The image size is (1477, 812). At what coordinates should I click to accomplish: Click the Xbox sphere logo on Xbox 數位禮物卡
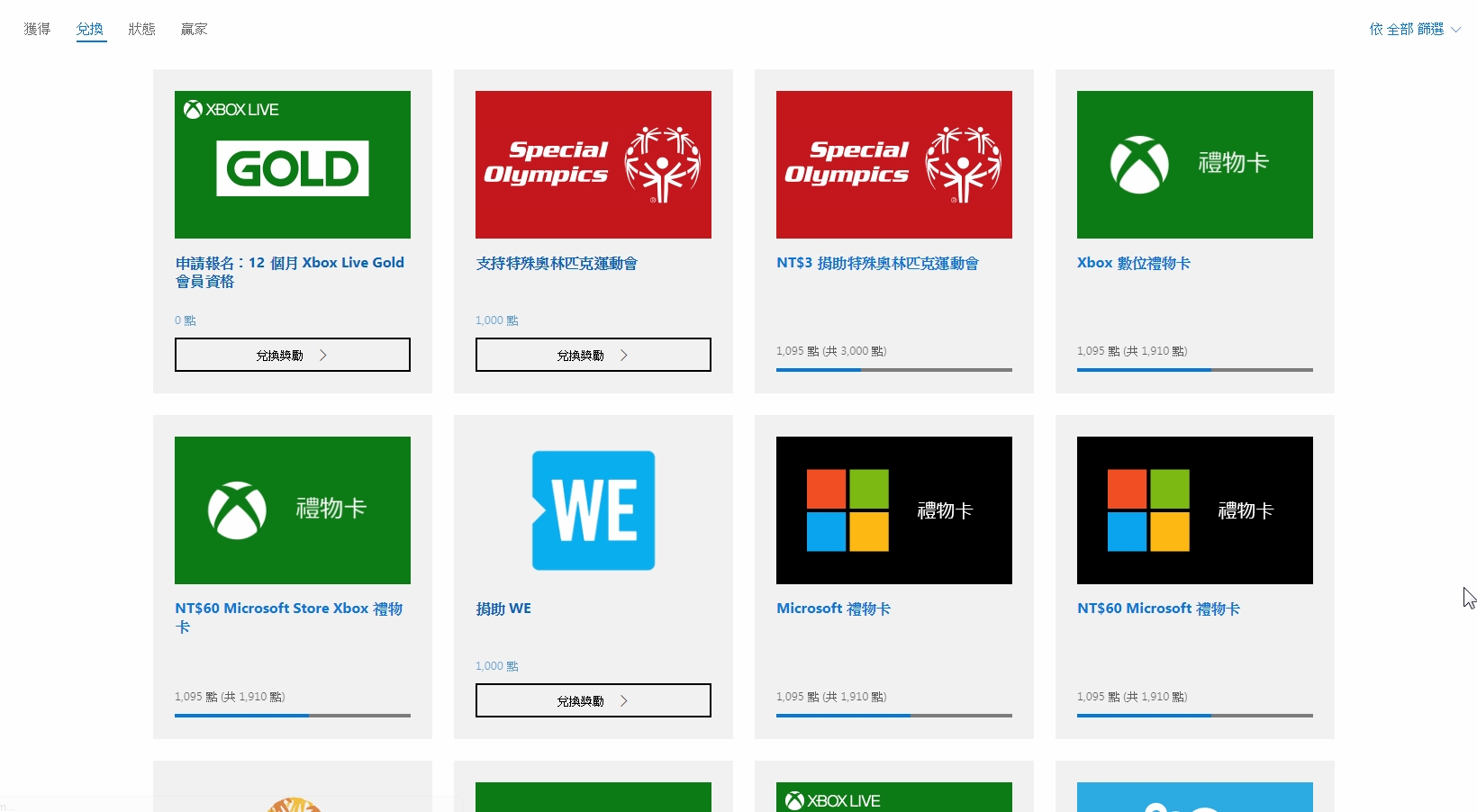(1138, 165)
